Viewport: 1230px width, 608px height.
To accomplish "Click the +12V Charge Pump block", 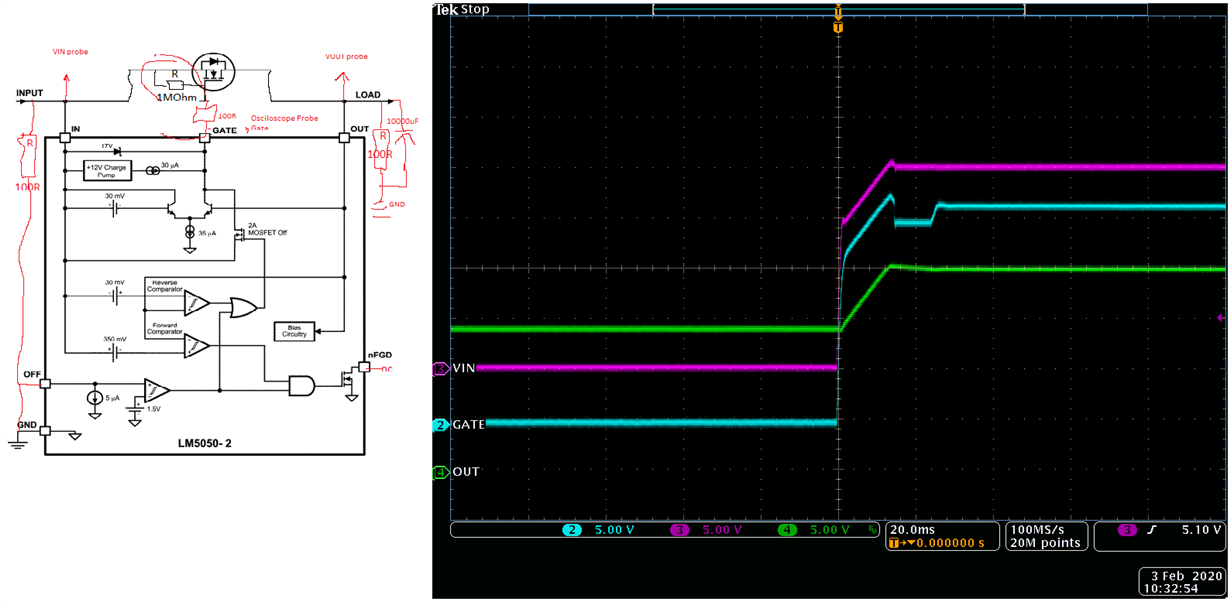I will [x=106, y=171].
